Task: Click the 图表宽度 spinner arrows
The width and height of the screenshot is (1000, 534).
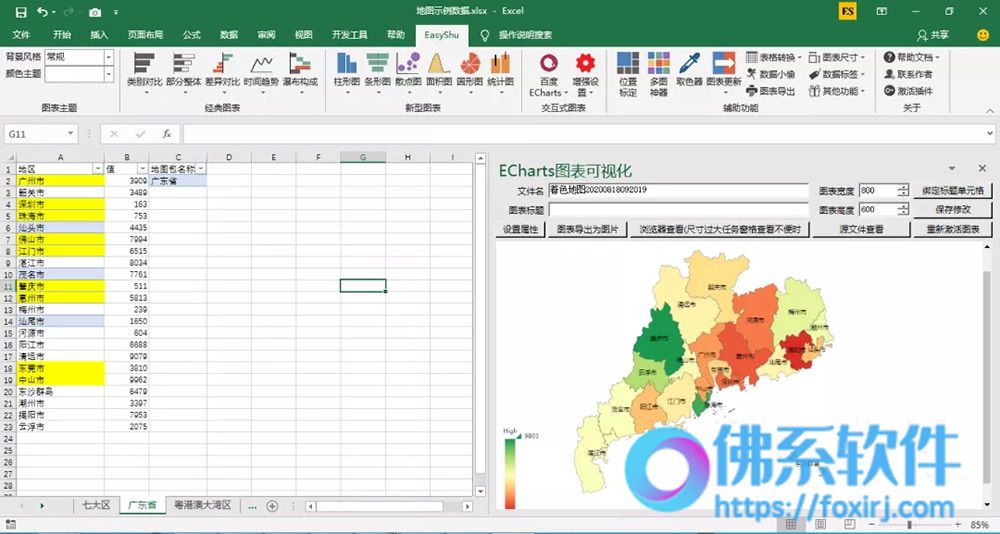Action: (902, 191)
